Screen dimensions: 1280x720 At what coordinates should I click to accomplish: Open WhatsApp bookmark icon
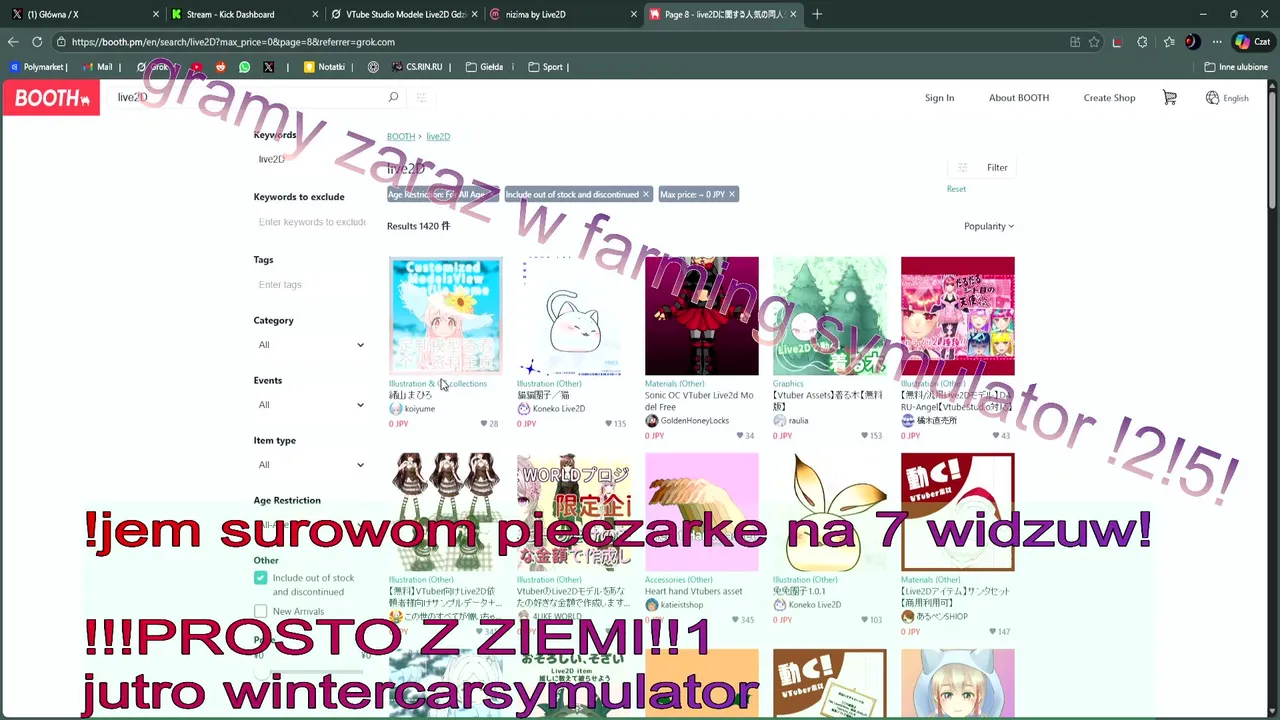[244, 67]
